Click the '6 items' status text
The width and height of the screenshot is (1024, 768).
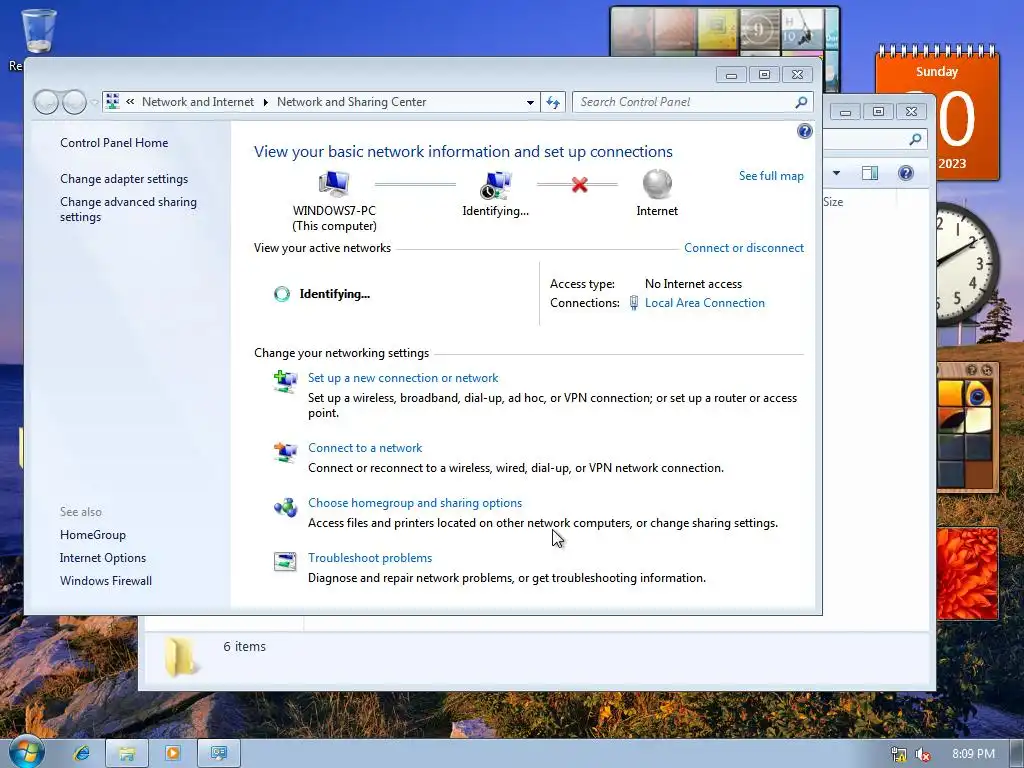244,646
